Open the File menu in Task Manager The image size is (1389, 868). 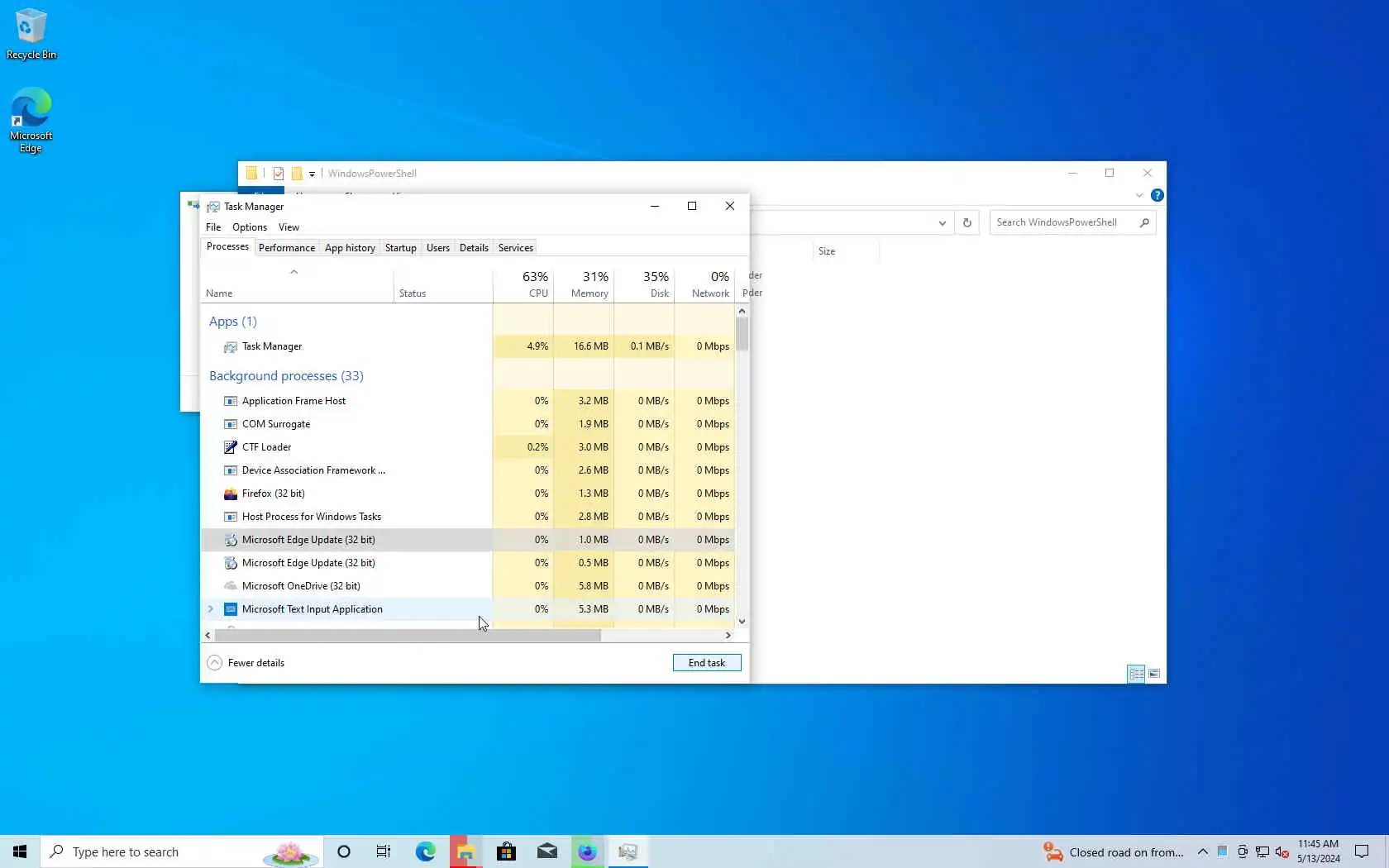pos(213,227)
